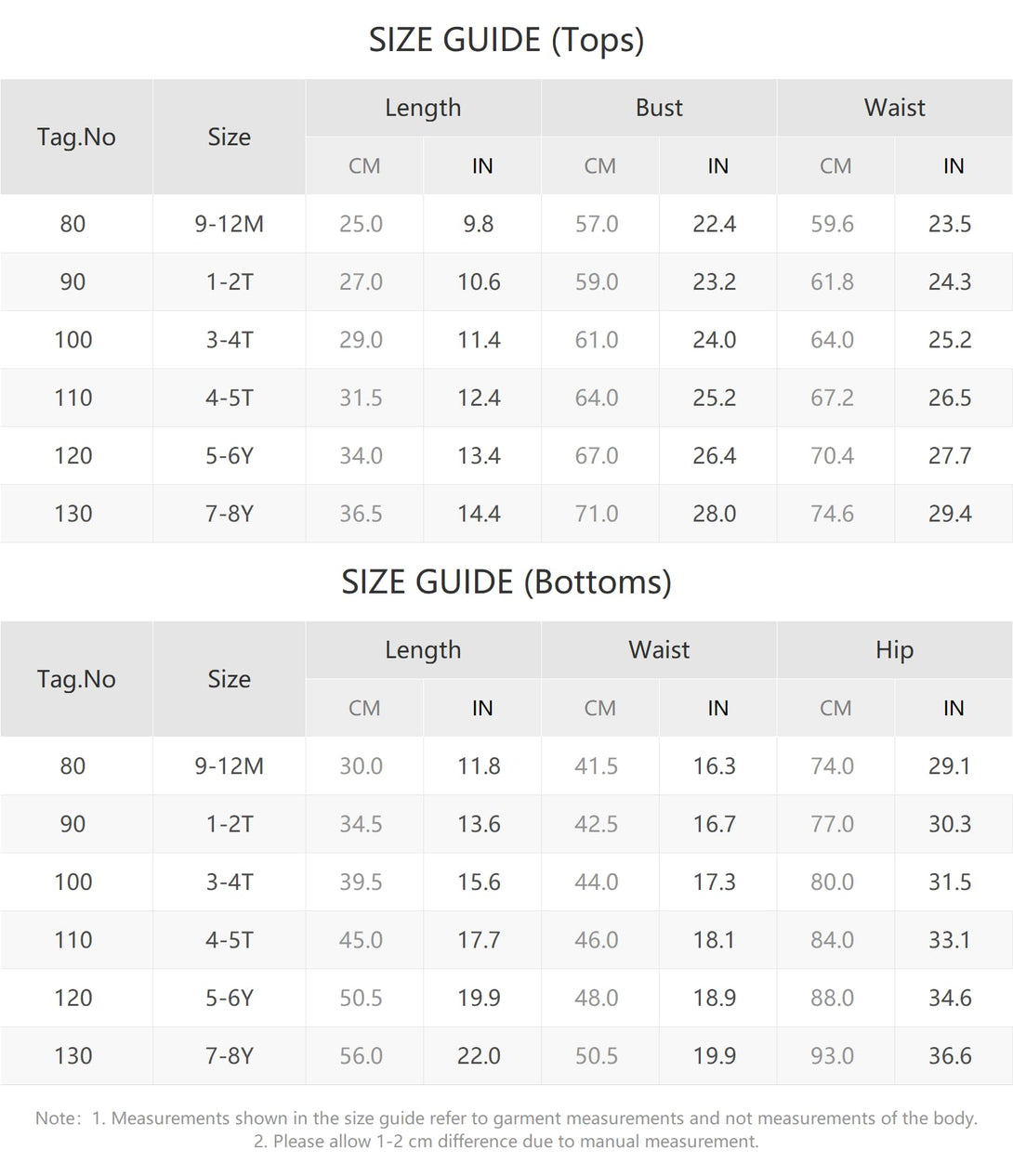The height and width of the screenshot is (1176, 1013).
Task: Click the Tops table Tag.No header
Action: tap(76, 137)
